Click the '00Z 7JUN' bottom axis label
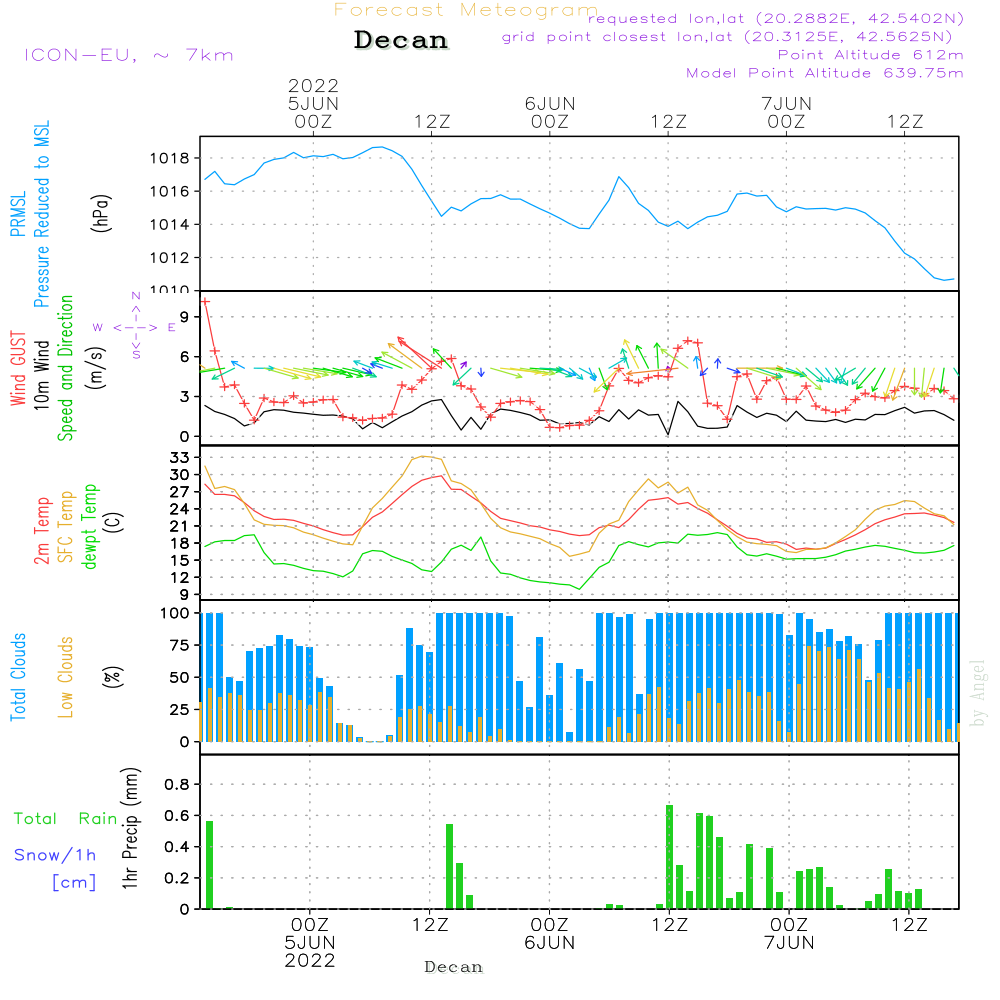This screenshot has width=1000, height=1000. click(789, 934)
